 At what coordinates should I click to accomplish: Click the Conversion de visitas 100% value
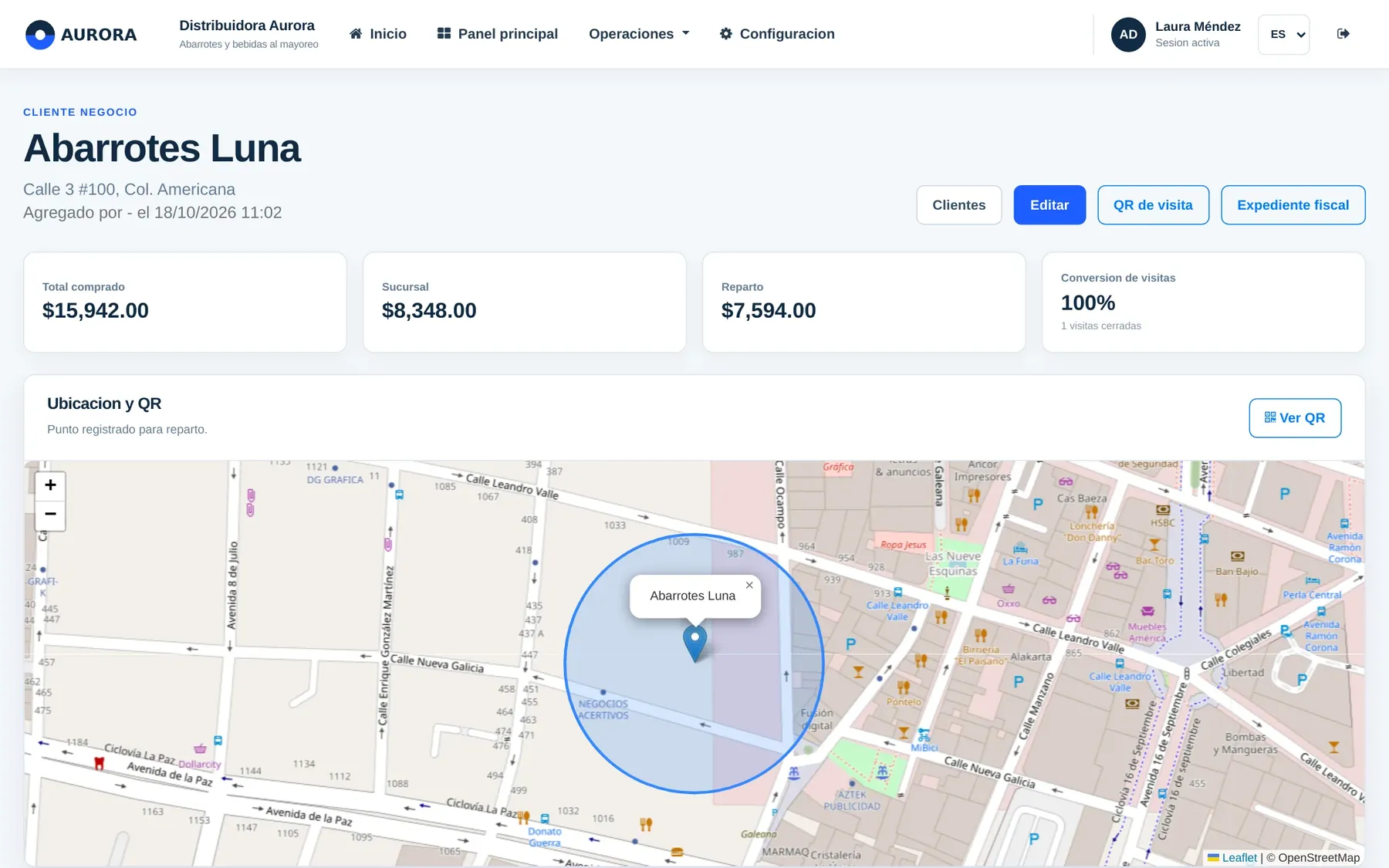coord(1088,302)
